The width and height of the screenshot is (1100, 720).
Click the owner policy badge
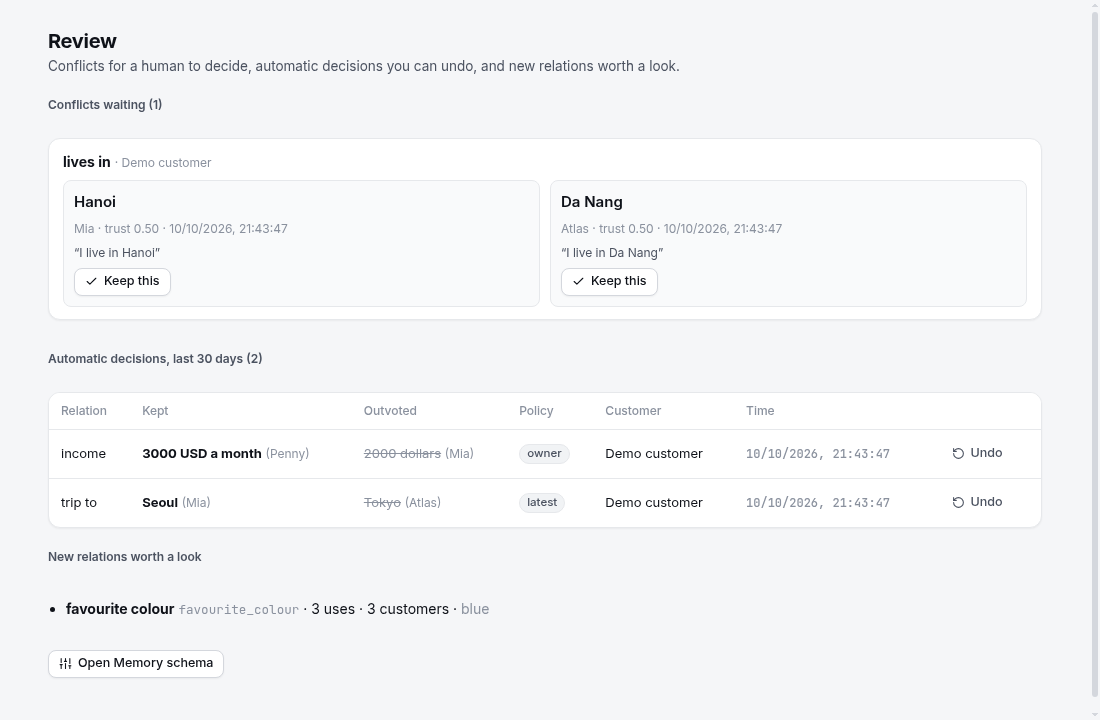coord(544,453)
